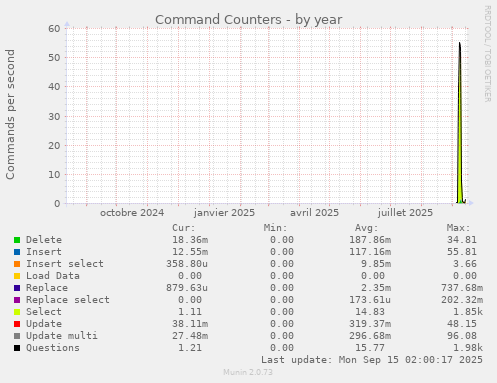
Task: Click Questions max value 1.98k
Action: [468, 348]
